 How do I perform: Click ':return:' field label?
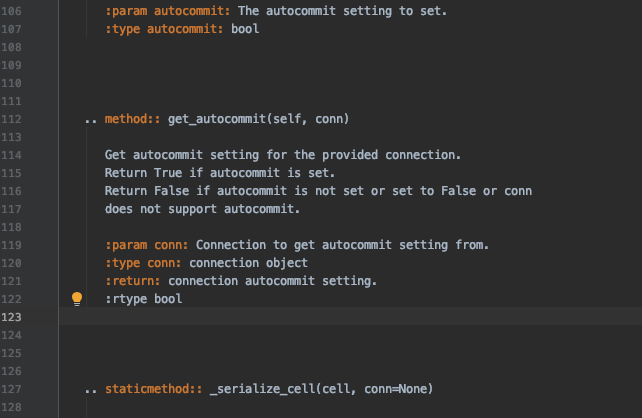133,281
